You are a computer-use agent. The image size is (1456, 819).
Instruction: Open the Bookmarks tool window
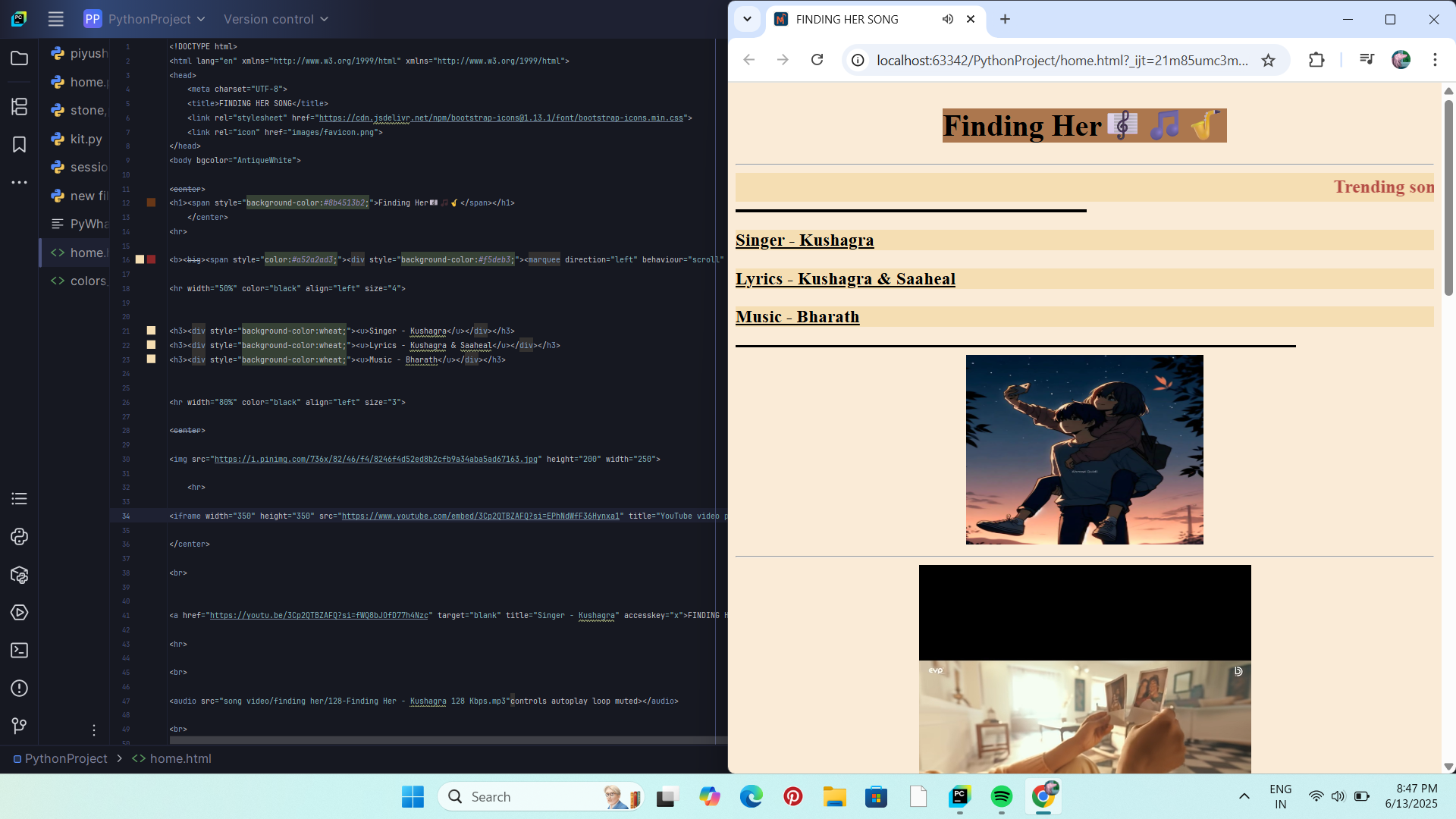(x=19, y=144)
